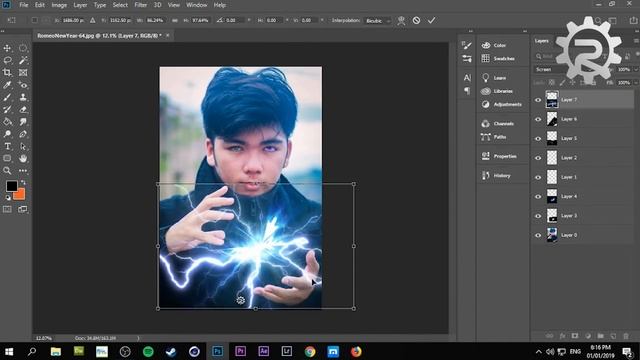Toggle the width-height link in options bar

(x=175, y=20)
